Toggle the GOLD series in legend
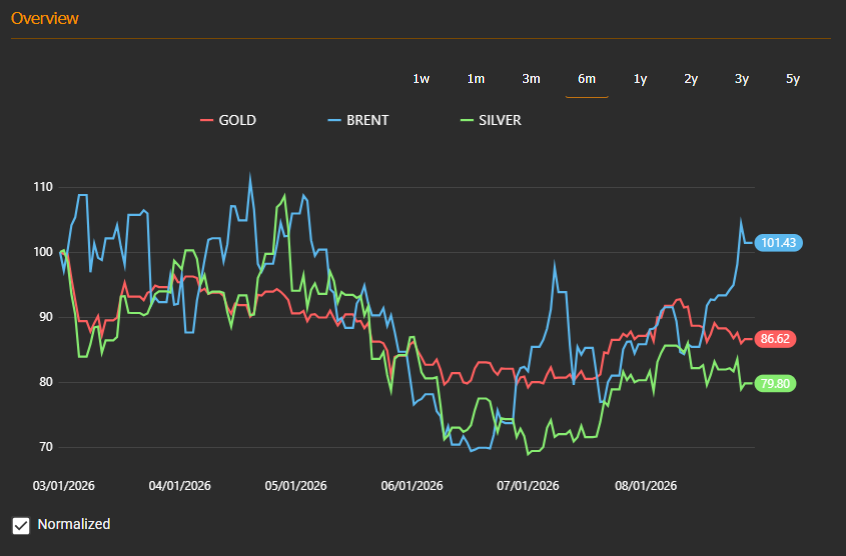Viewport: 846px width, 556px height. (x=228, y=120)
